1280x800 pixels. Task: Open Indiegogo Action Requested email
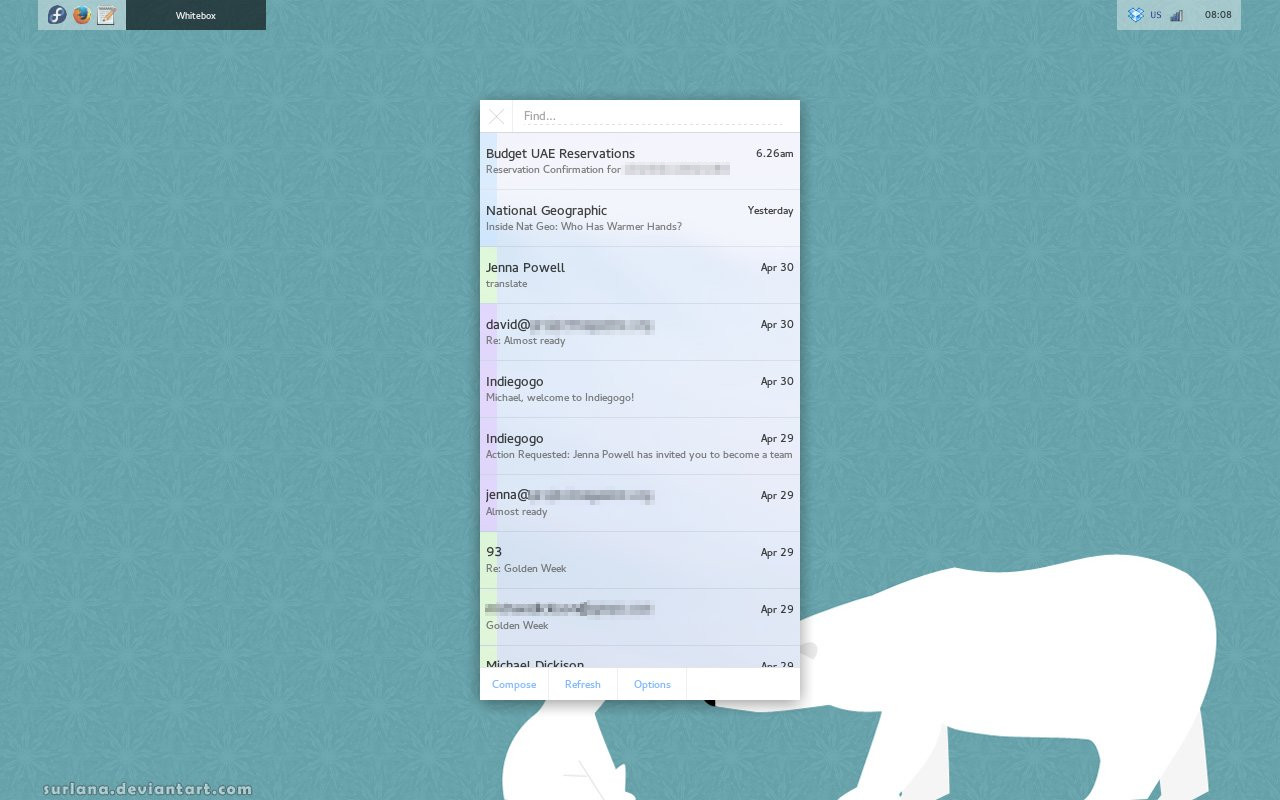point(640,446)
